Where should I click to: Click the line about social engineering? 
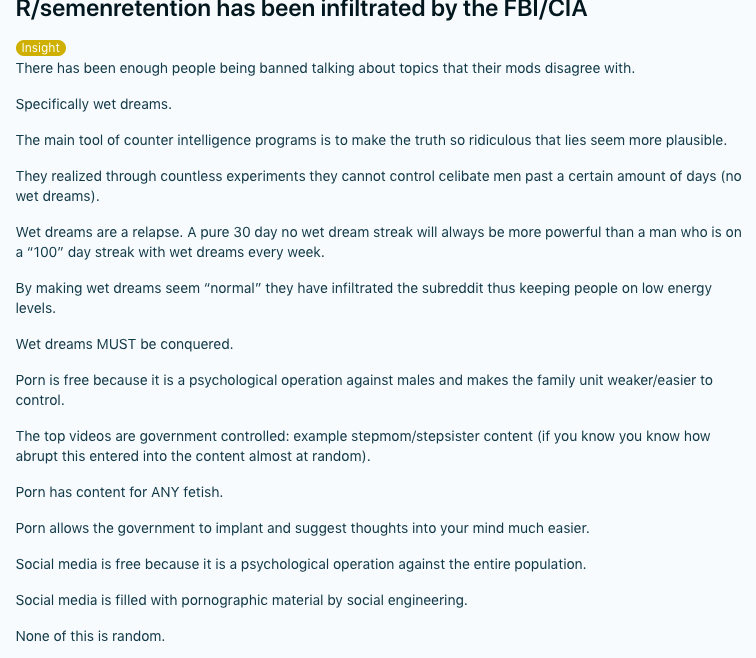242,600
